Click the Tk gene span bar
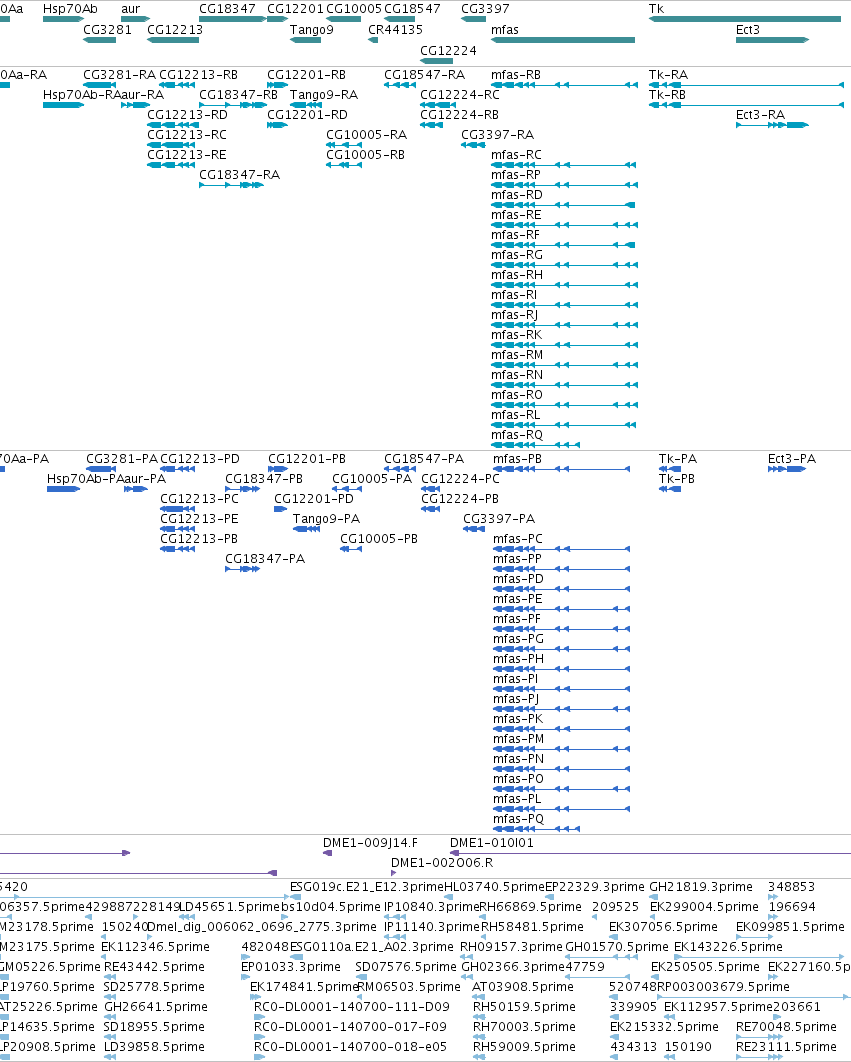The image size is (851, 1062). (745, 19)
